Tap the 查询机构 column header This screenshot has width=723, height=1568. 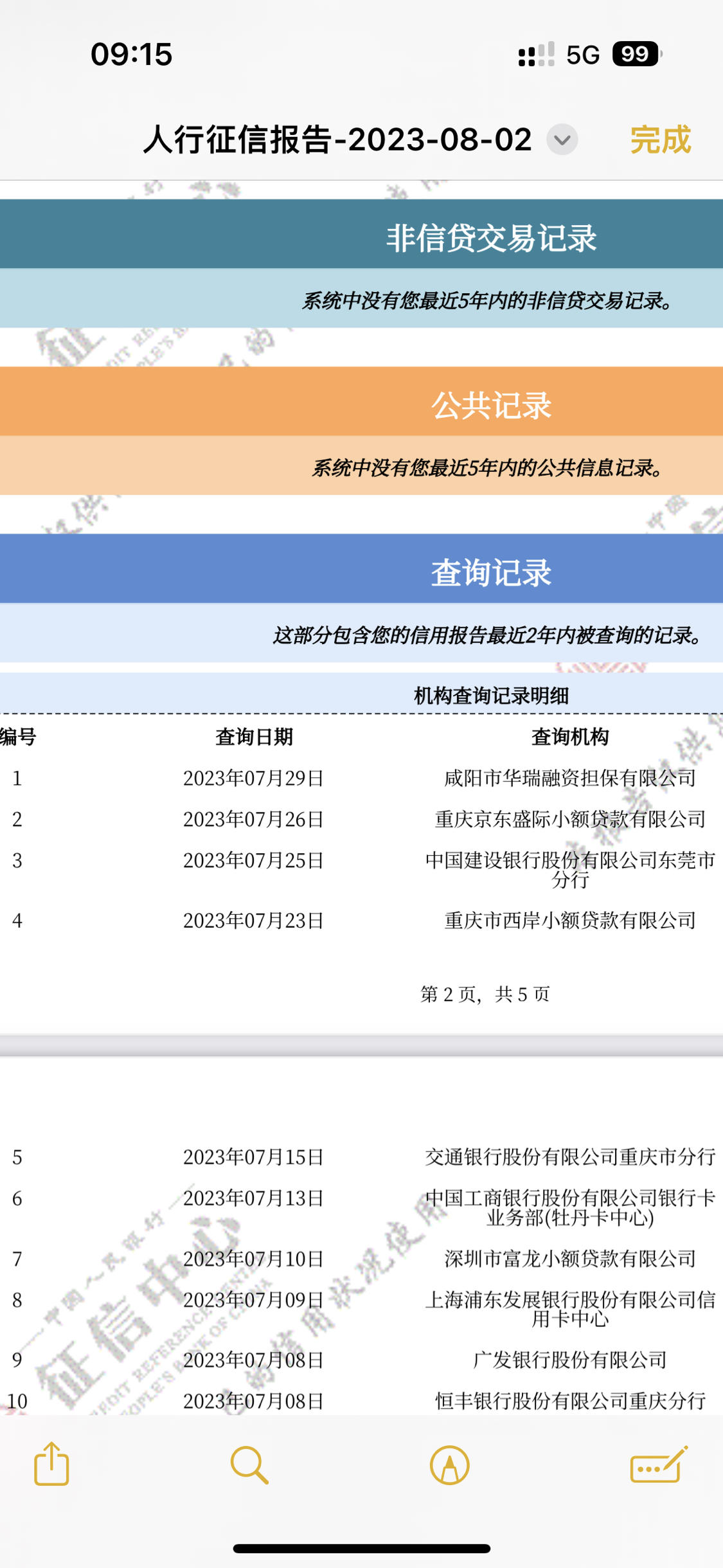570,737
